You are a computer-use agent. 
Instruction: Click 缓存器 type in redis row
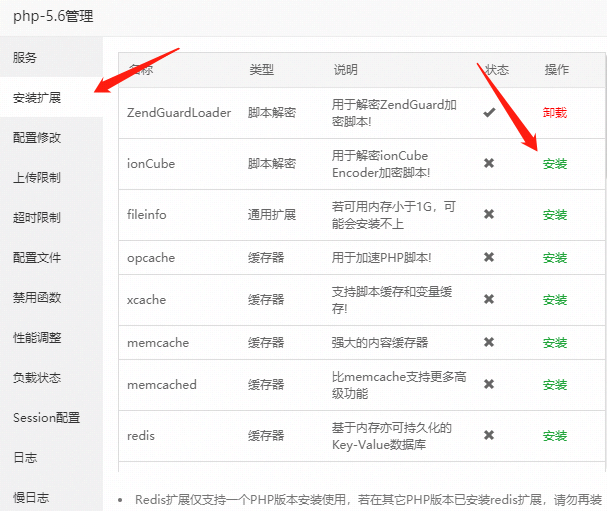(x=266, y=436)
